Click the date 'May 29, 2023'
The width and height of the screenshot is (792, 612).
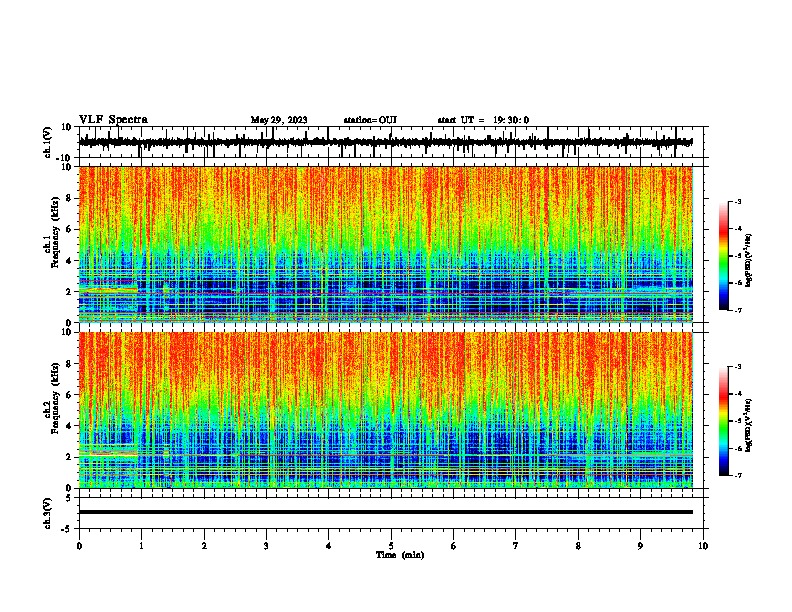point(279,120)
